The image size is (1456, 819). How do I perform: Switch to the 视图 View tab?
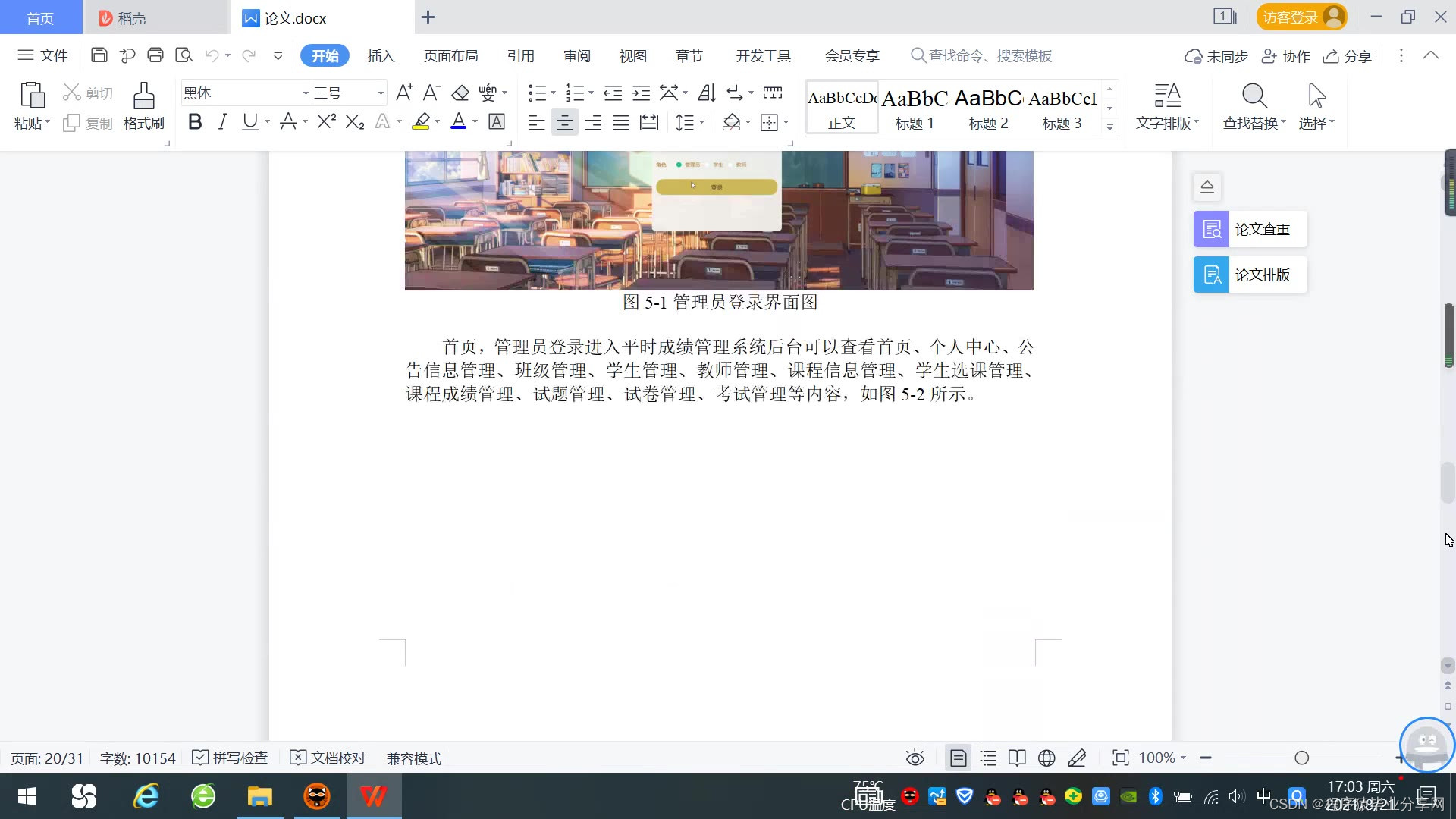(632, 55)
